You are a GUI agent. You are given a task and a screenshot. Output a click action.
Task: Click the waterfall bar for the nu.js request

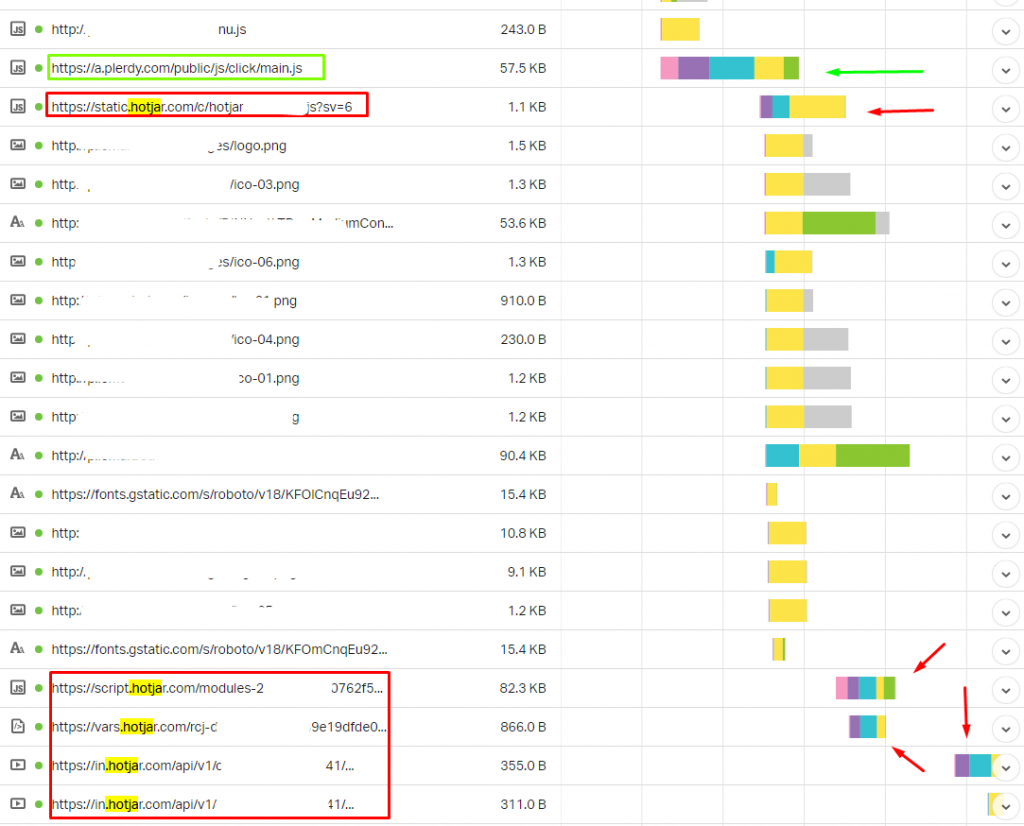pos(680,29)
